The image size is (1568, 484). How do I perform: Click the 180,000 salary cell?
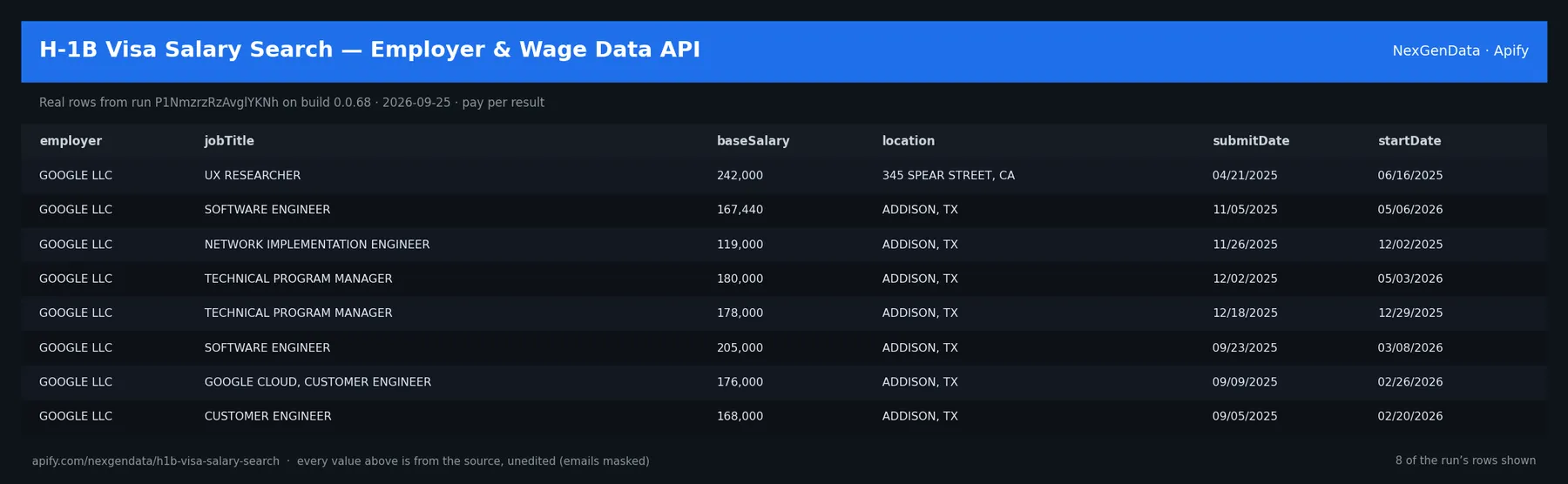tap(740, 279)
